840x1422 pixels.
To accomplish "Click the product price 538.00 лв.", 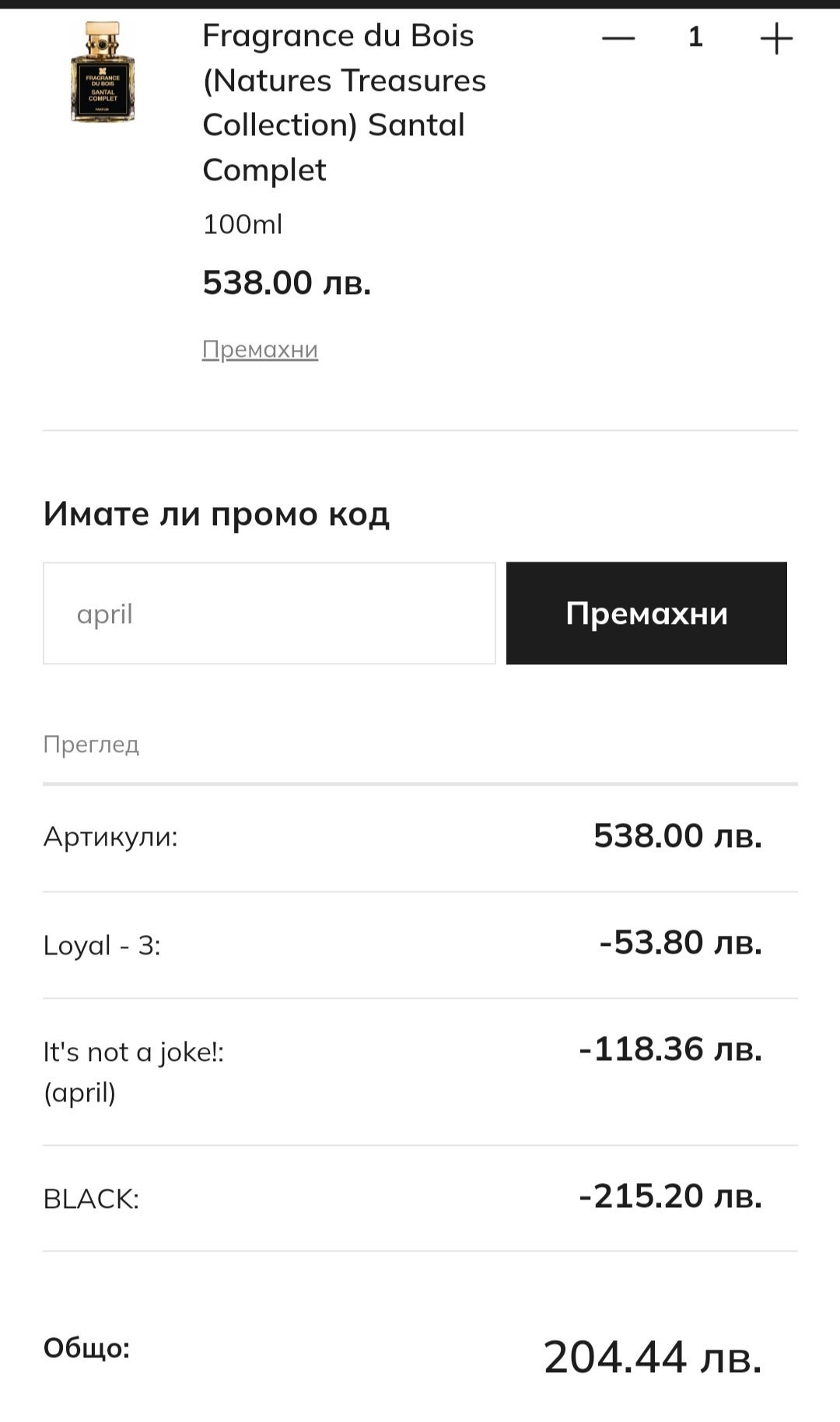I will click(x=286, y=282).
